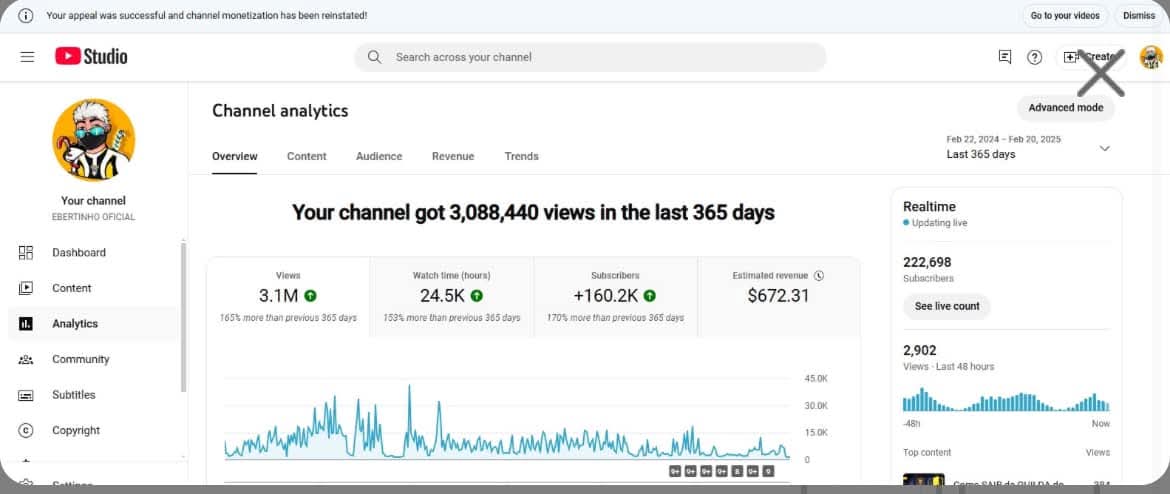The width and height of the screenshot is (1170, 494).
Task: Expand the Last 365 days date dropdown
Action: pyautogui.click(x=1104, y=148)
